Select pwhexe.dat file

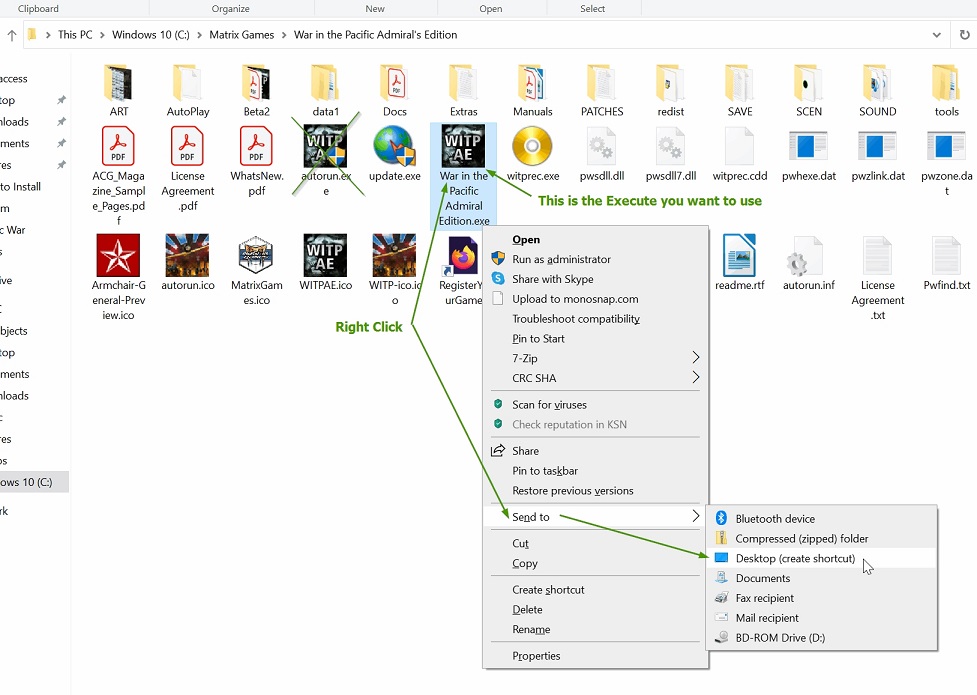(809, 153)
